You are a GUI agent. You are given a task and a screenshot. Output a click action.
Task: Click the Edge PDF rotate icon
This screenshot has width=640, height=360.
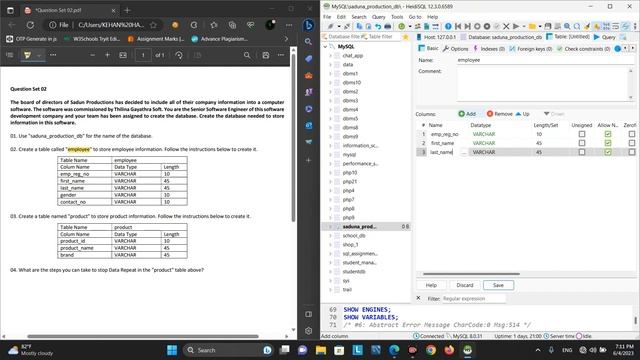click(x=179, y=55)
